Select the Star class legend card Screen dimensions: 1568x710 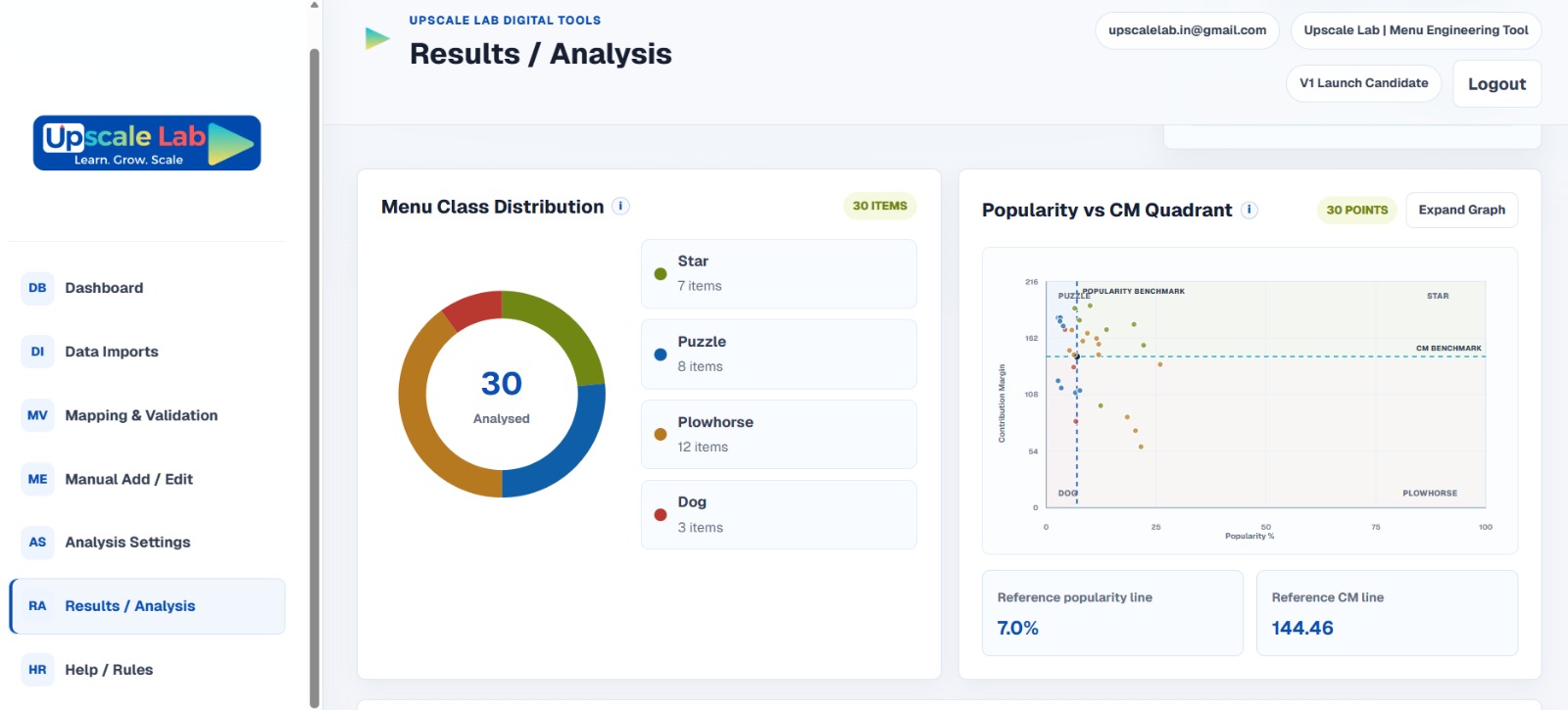[x=779, y=274]
